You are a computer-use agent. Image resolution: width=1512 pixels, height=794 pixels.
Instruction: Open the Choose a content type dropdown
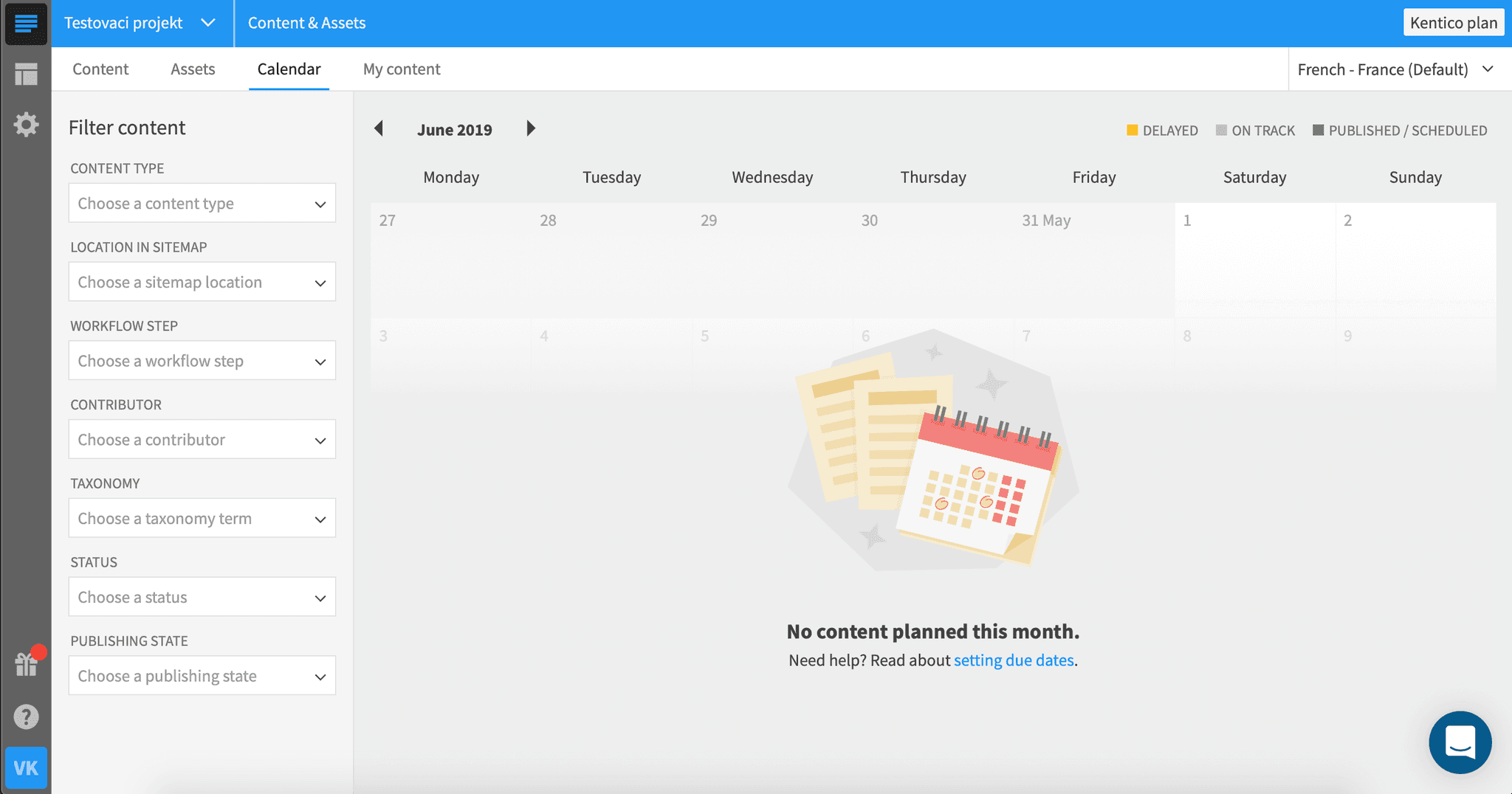point(202,203)
